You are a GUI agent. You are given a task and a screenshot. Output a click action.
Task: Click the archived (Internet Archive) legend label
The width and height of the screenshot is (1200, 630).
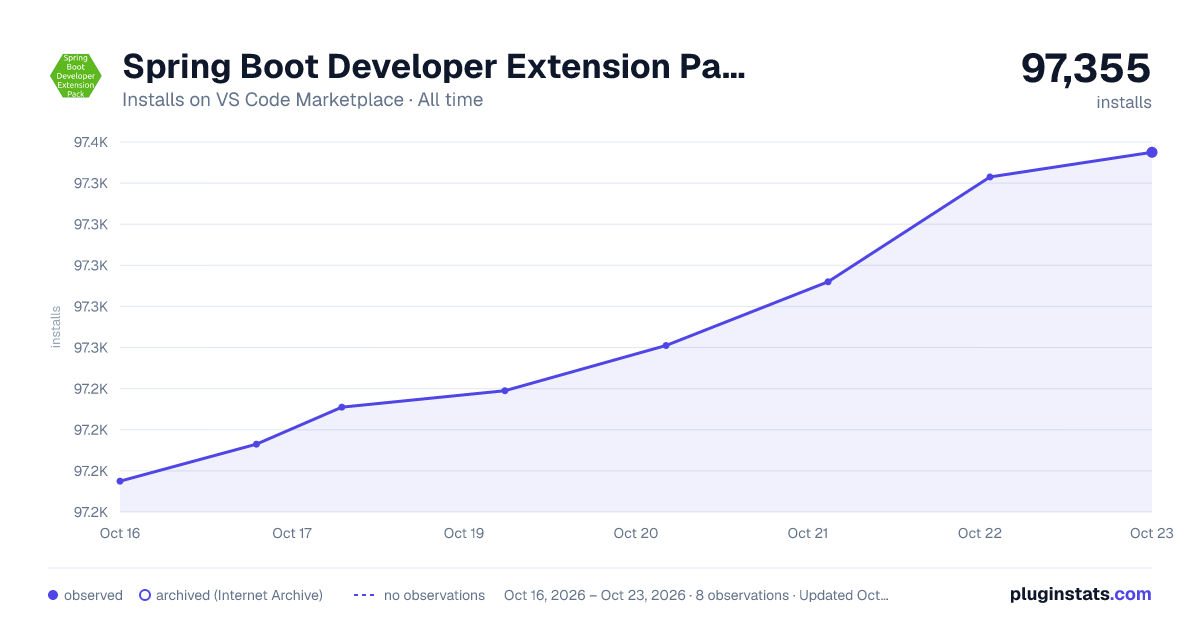[239, 595]
